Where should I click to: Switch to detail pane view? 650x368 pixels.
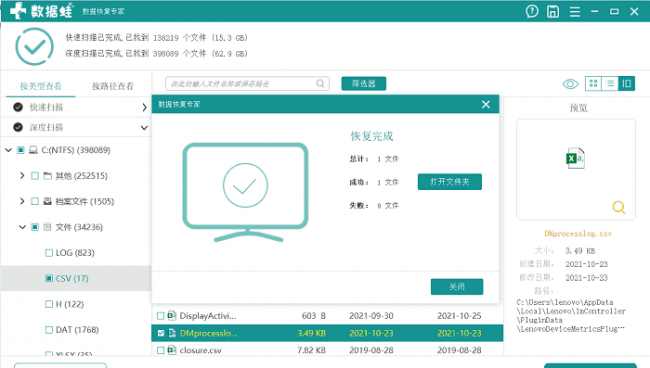coord(626,84)
